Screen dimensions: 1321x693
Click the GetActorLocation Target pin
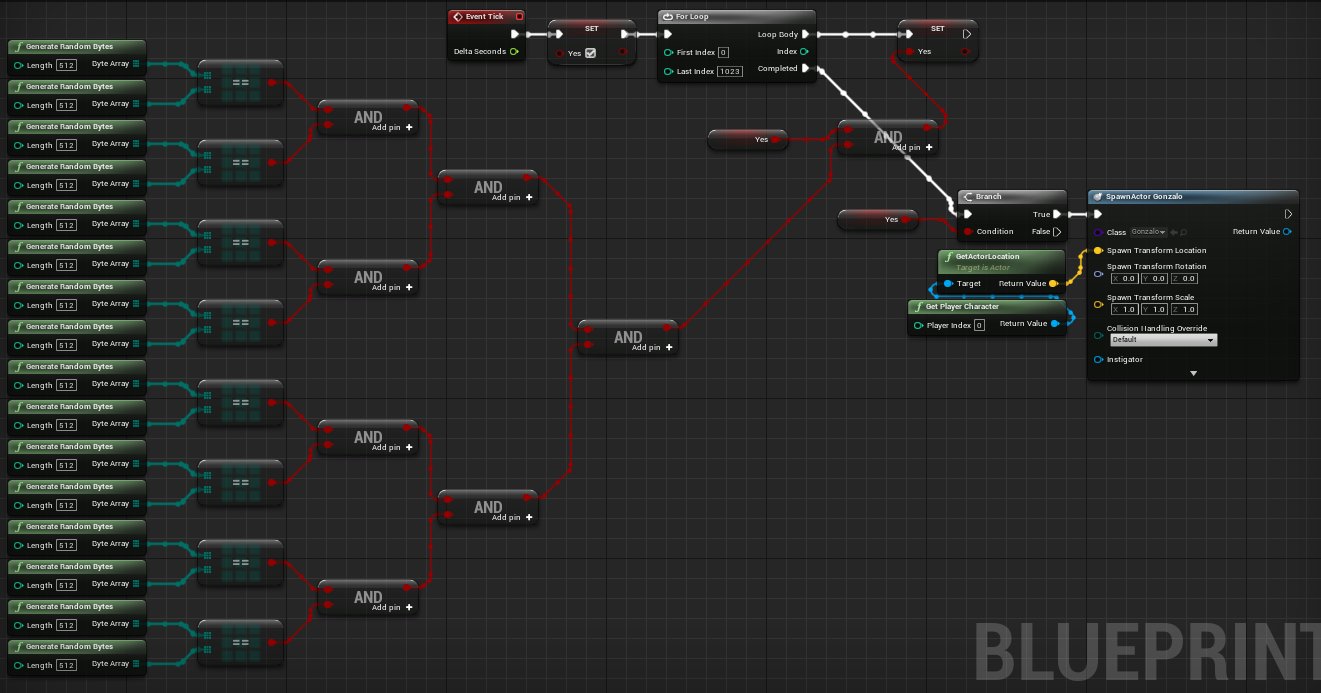(948, 284)
